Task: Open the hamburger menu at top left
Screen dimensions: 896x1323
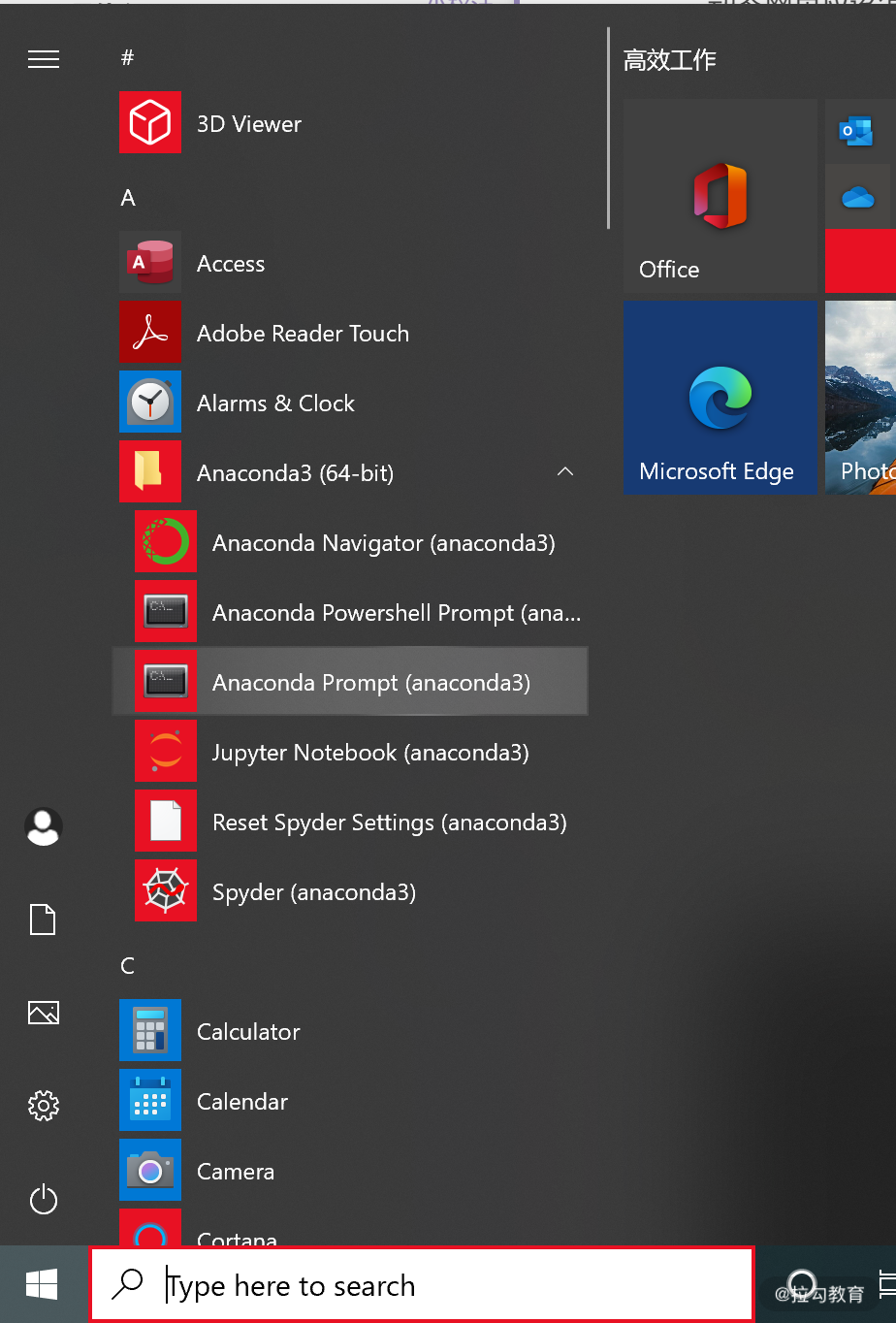Action: coord(44,59)
